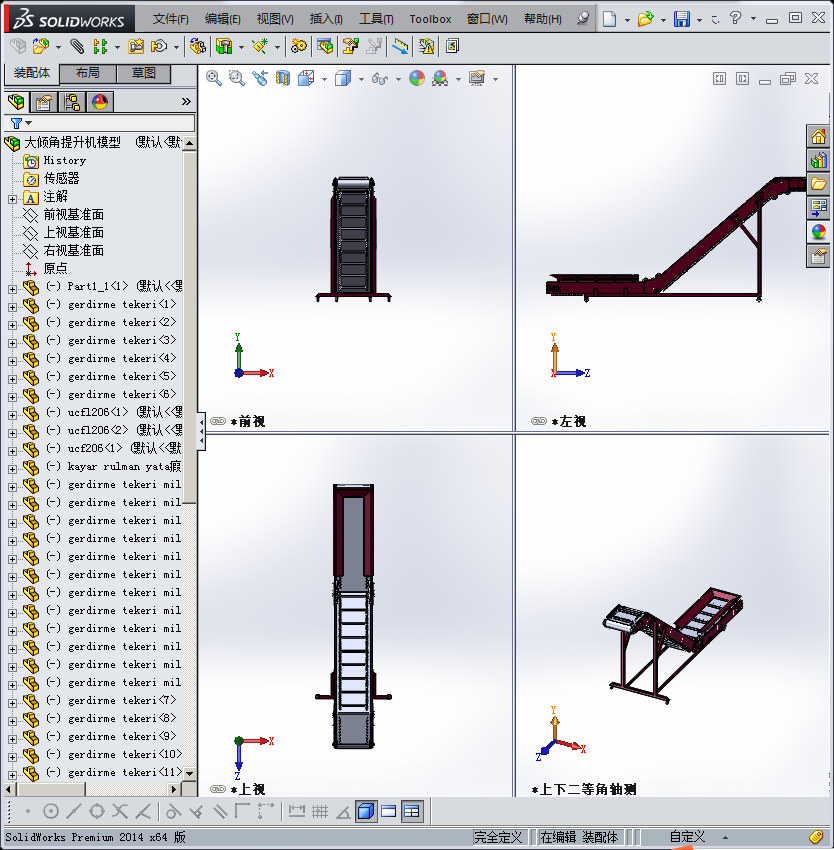
Task: Open the Hide/Show Items dropdown arrow
Action: (398, 79)
